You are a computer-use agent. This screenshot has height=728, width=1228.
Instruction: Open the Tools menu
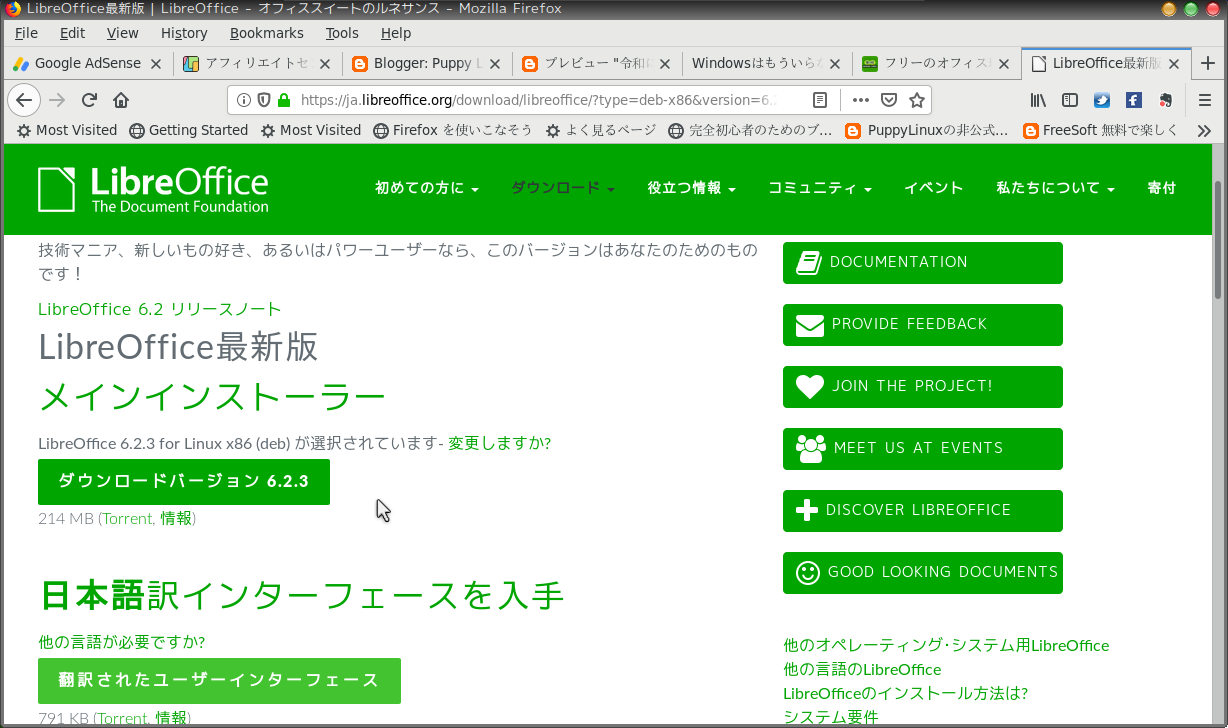point(342,33)
